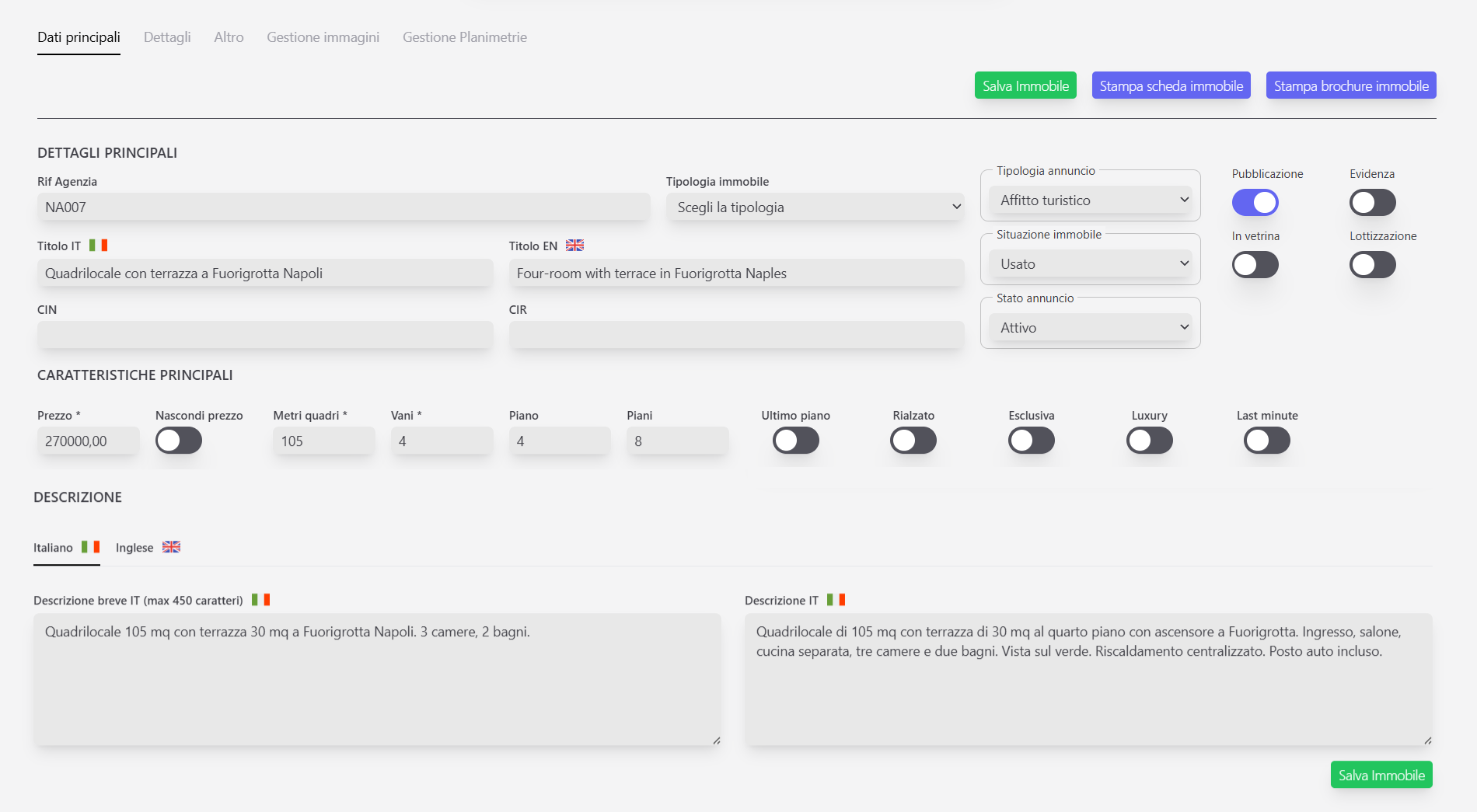Click the top Salva Immobile button

coord(1025,85)
